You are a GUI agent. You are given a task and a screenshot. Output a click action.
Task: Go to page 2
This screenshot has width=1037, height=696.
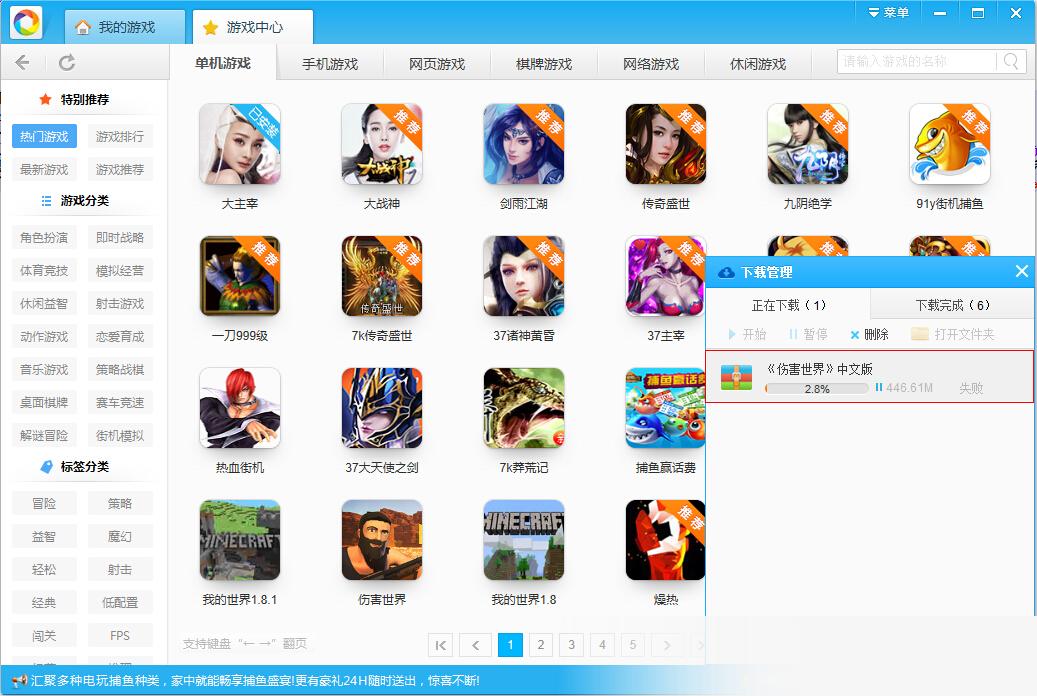(541, 644)
